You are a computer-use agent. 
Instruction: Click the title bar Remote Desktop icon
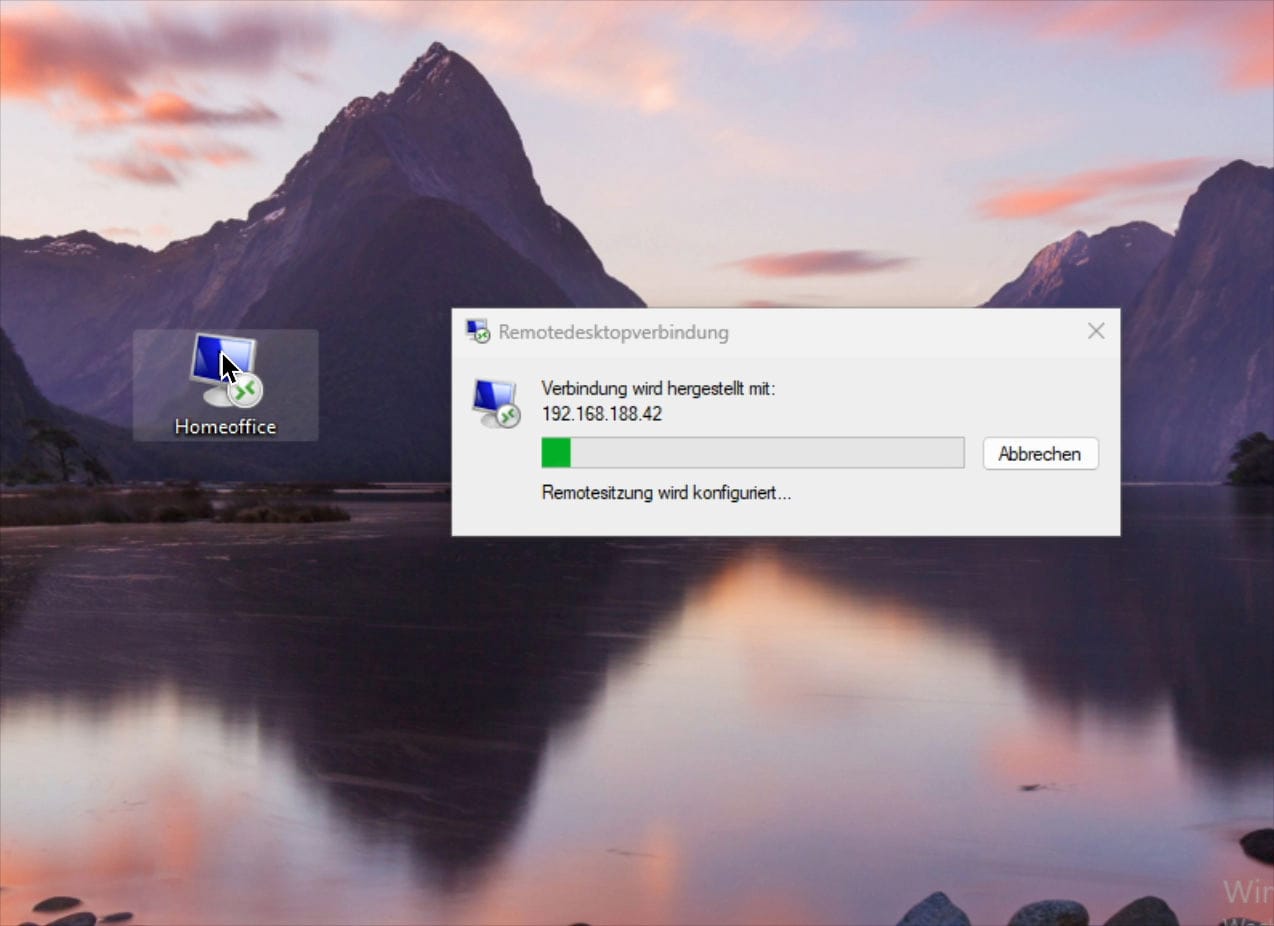point(478,332)
